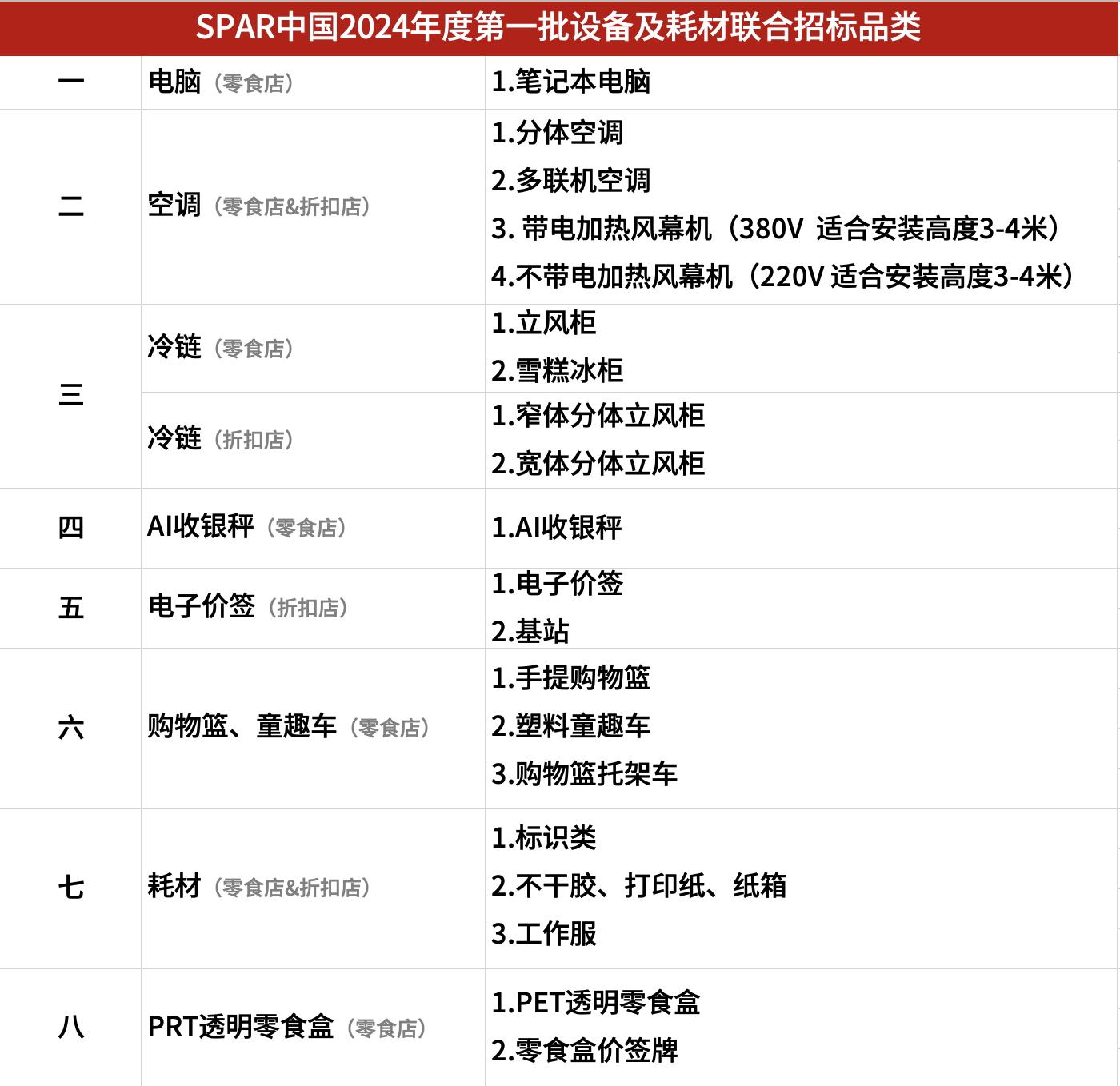Select item "3.工作服"

(x=544, y=934)
